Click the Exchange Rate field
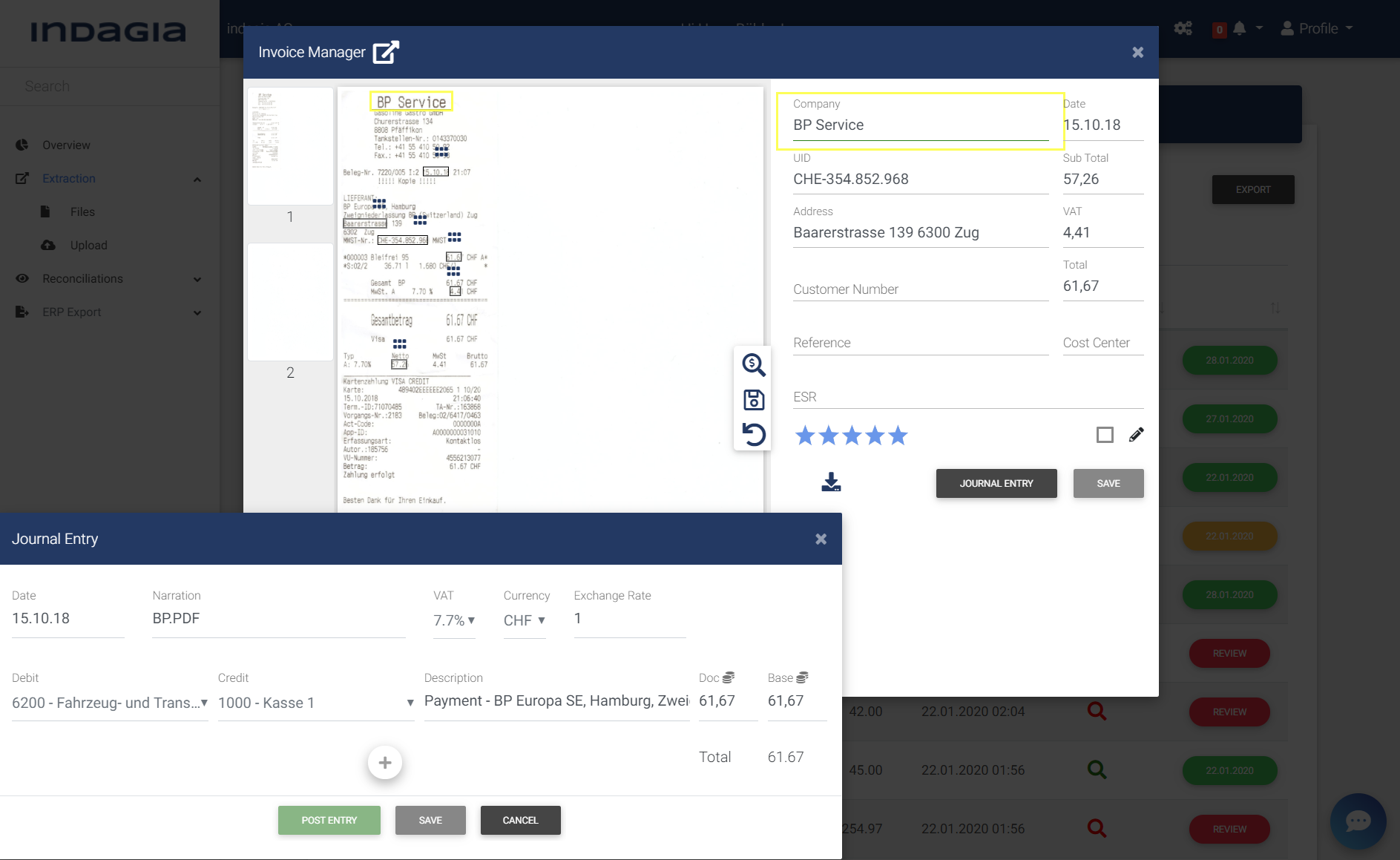This screenshot has height=860, width=1400. (x=630, y=618)
